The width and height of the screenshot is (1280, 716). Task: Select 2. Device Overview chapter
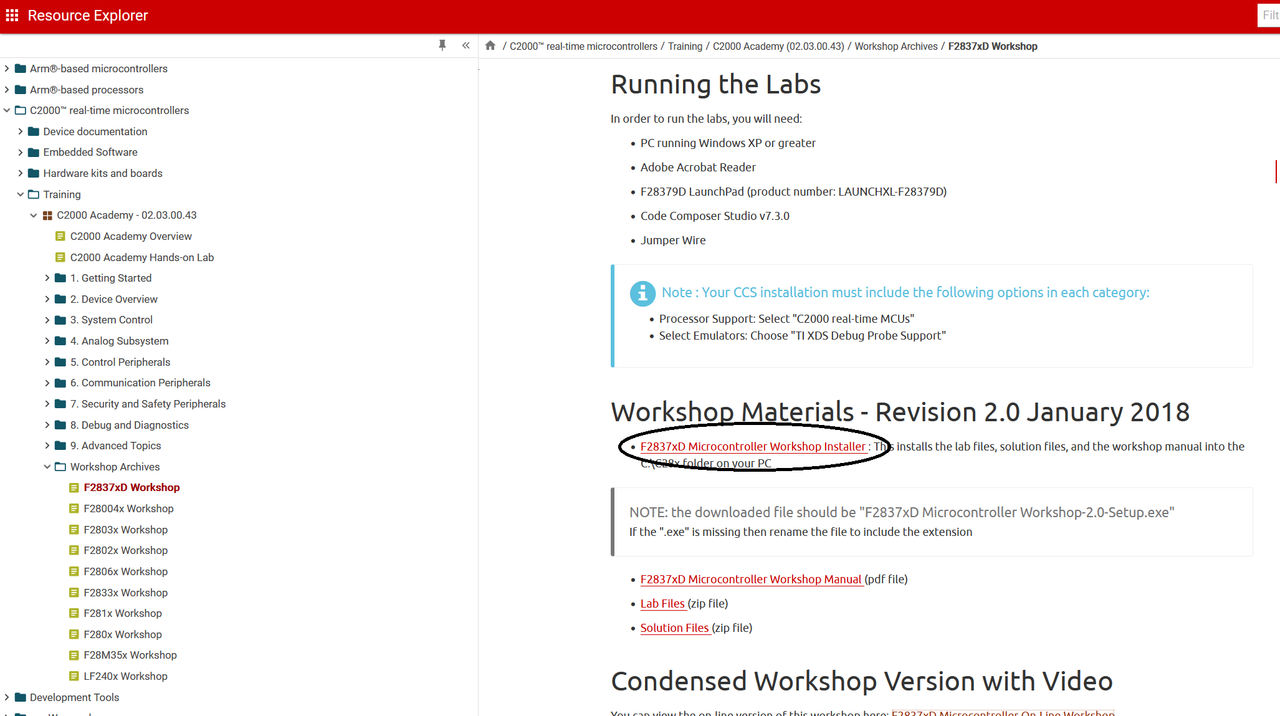[x=114, y=300]
